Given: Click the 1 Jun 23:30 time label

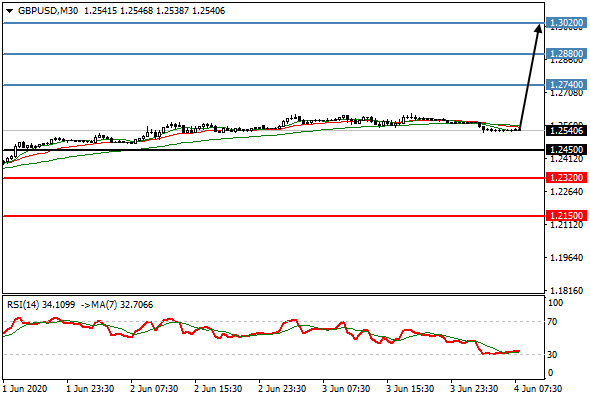Looking at the screenshot, I should tap(90, 389).
